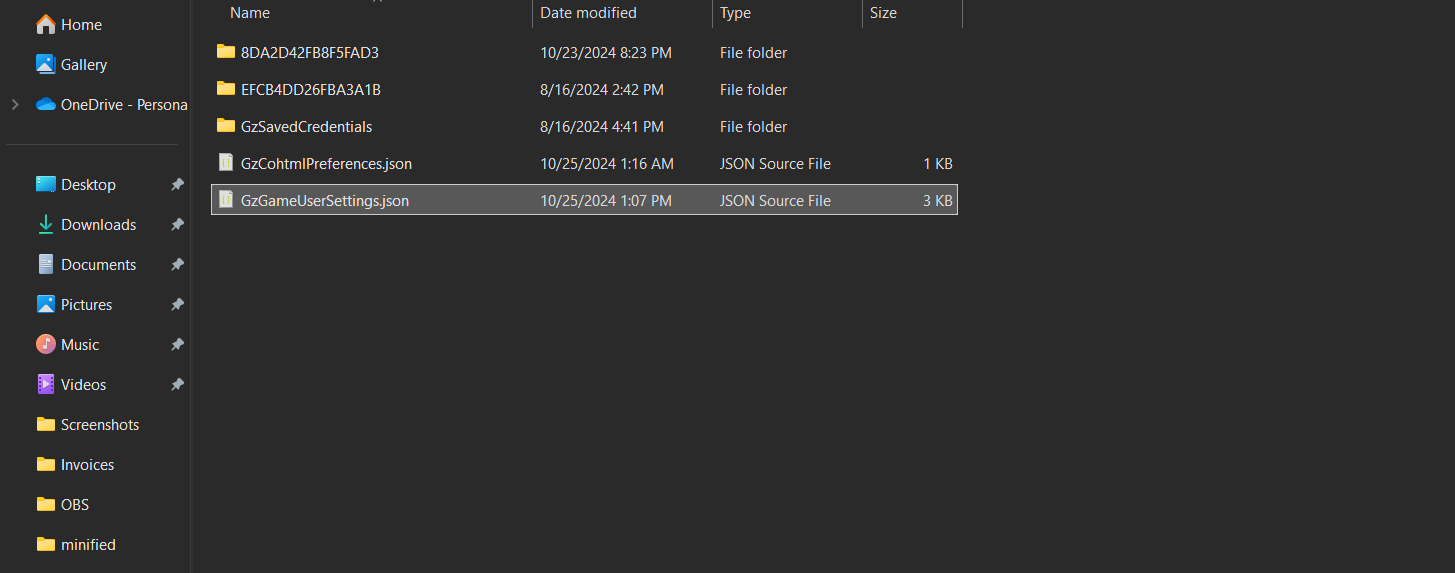
Task: Select the GzCohtmlPreferences.json file
Action: pyautogui.click(x=326, y=164)
